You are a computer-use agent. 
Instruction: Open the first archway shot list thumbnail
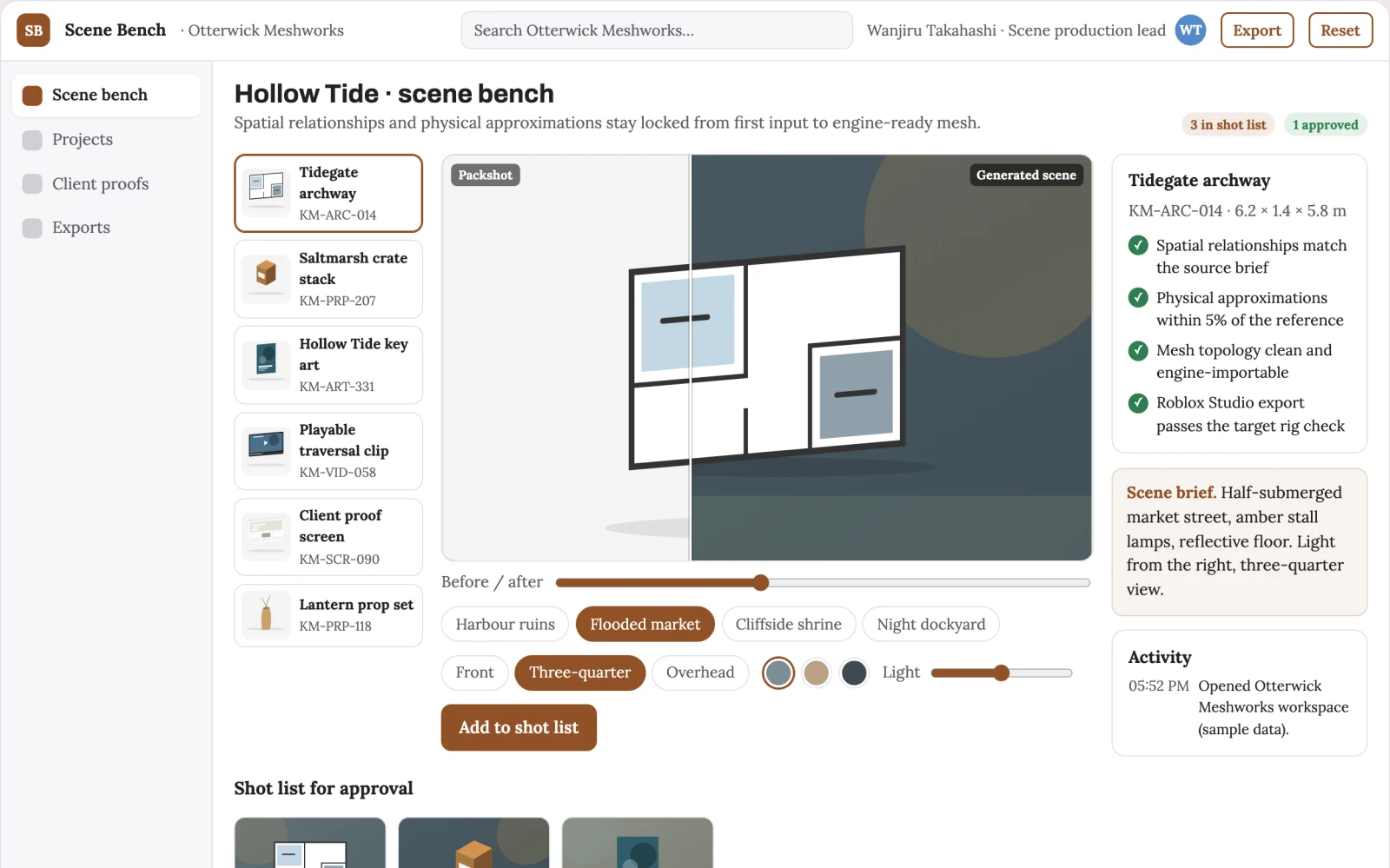tap(310, 843)
